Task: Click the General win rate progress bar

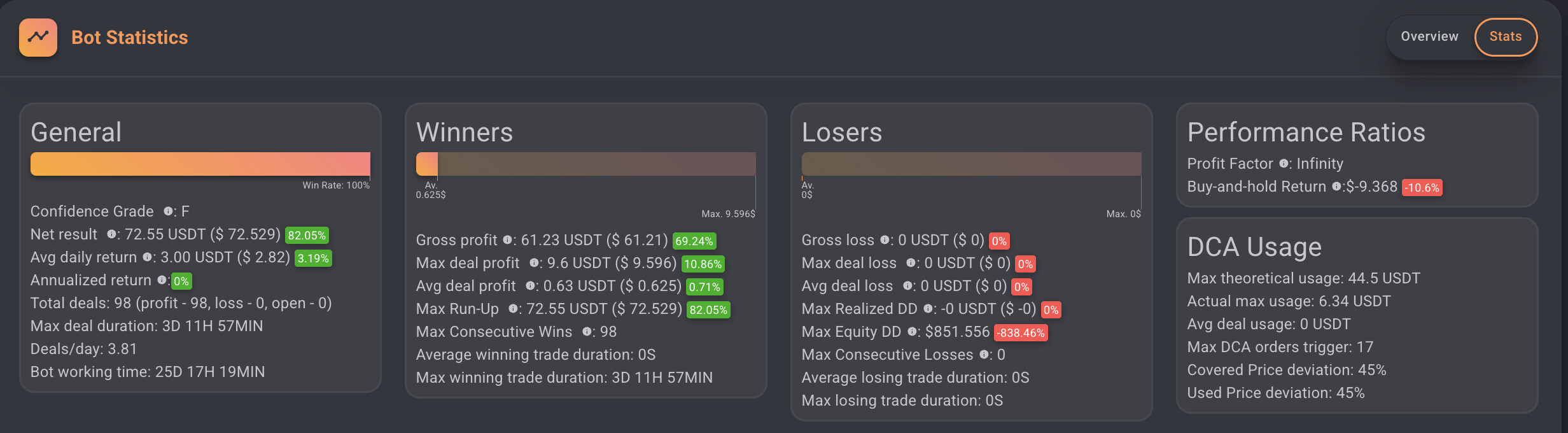Action: tap(200, 164)
